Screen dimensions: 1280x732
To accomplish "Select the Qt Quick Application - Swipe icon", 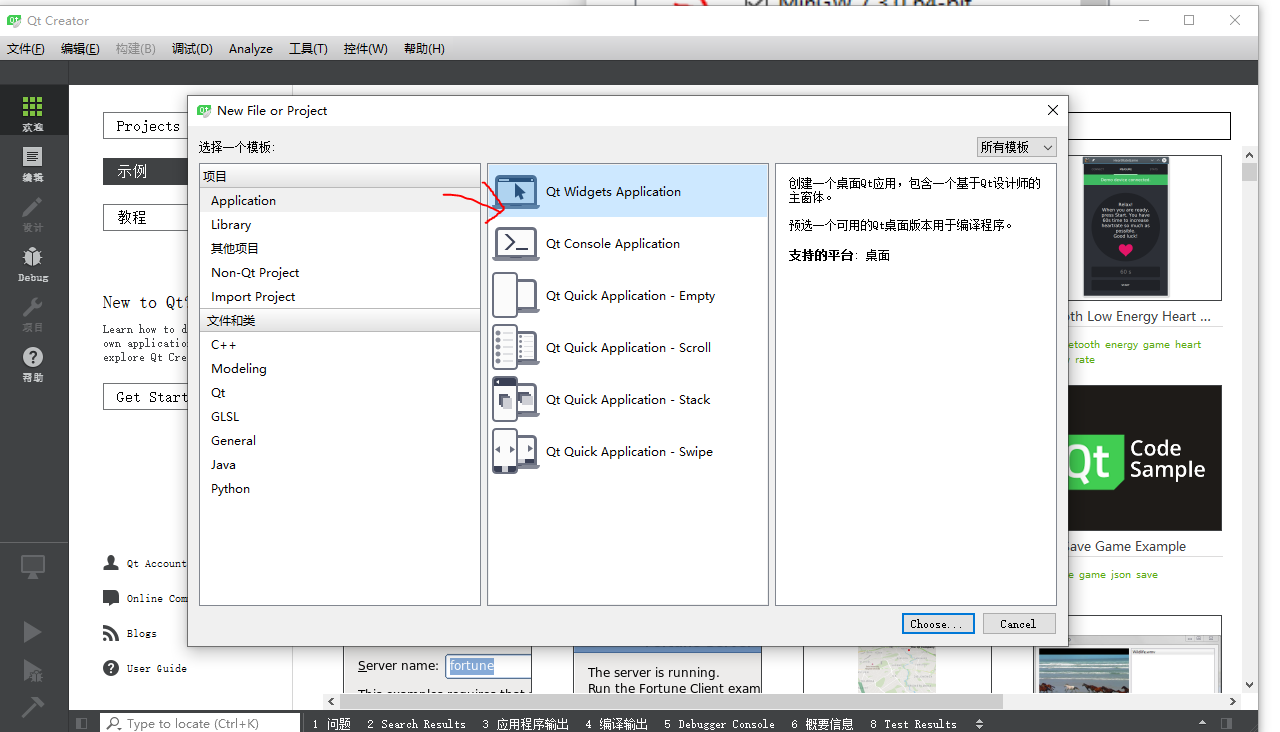I will 516,451.
